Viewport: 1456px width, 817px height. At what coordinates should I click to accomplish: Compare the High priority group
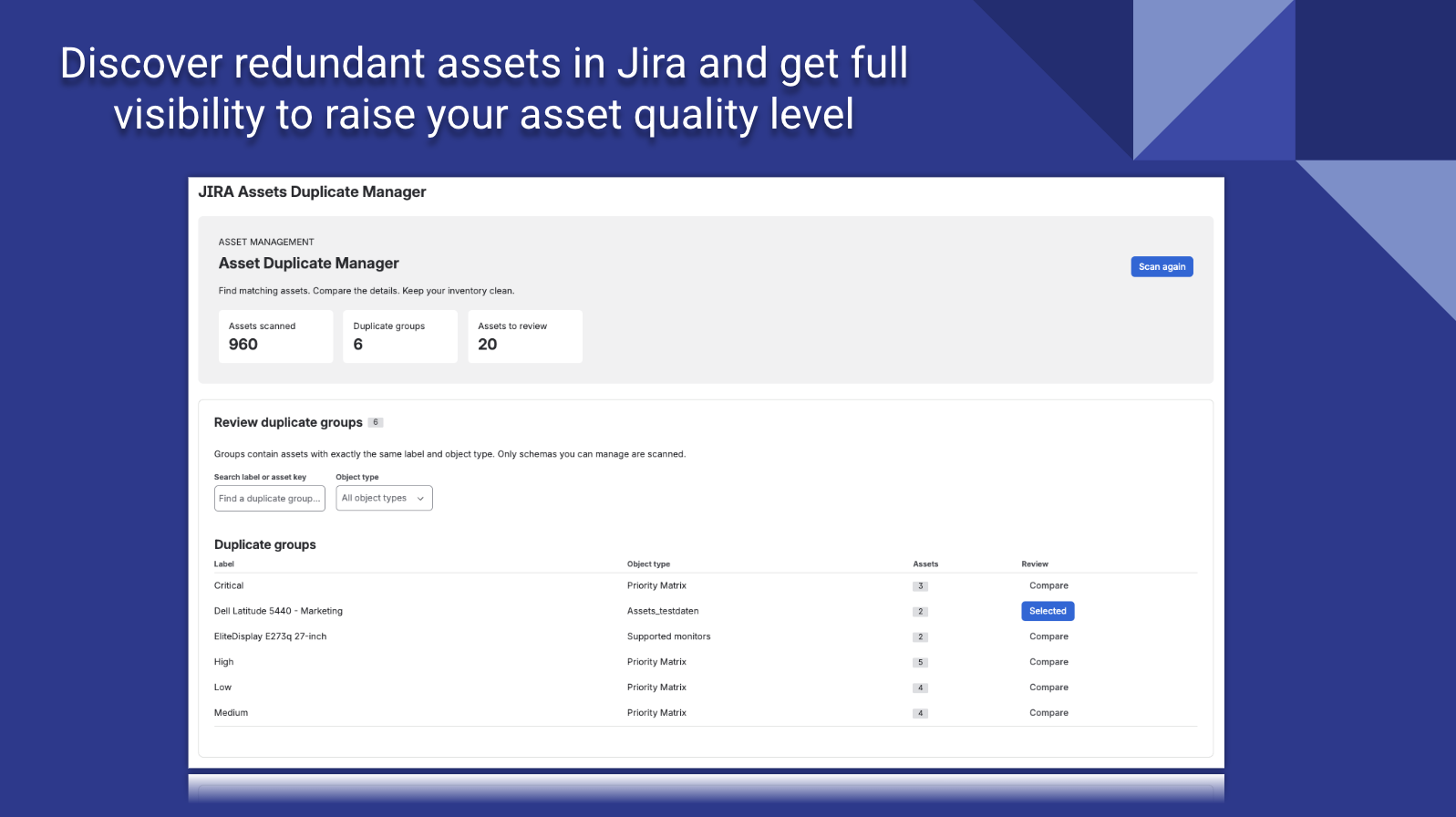(1048, 662)
